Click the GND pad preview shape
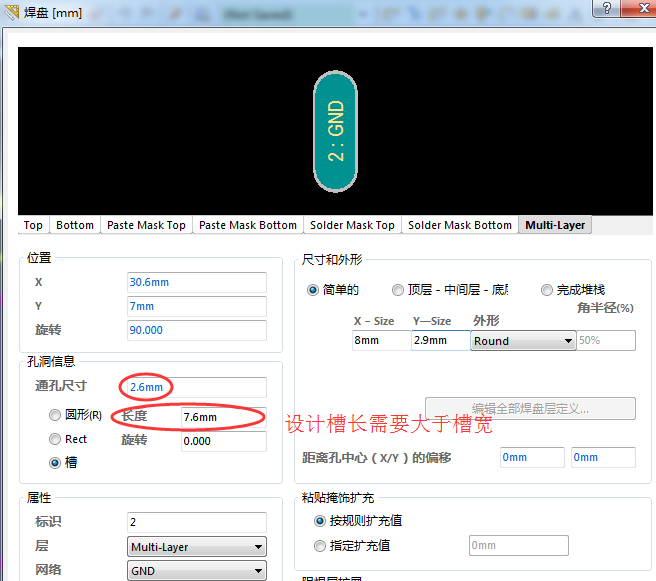Screen dimensions: 656x581 coord(336,132)
